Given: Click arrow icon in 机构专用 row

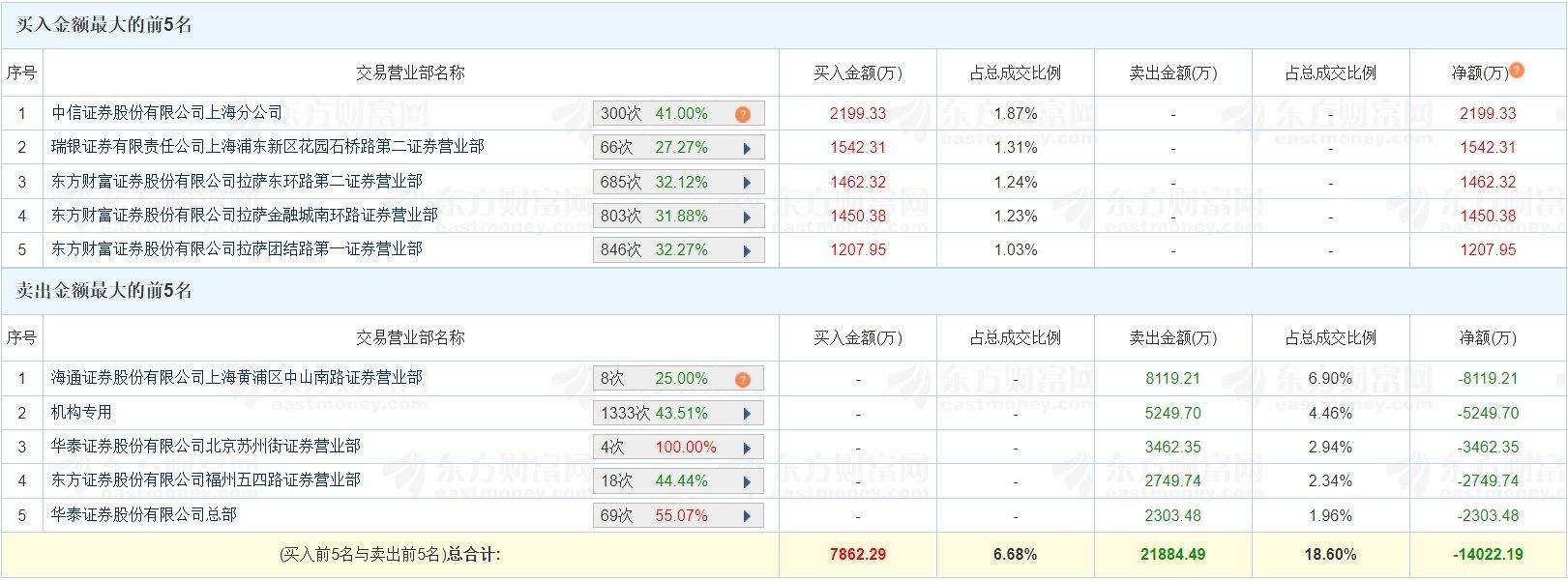Looking at the screenshot, I should click(747, 414).
